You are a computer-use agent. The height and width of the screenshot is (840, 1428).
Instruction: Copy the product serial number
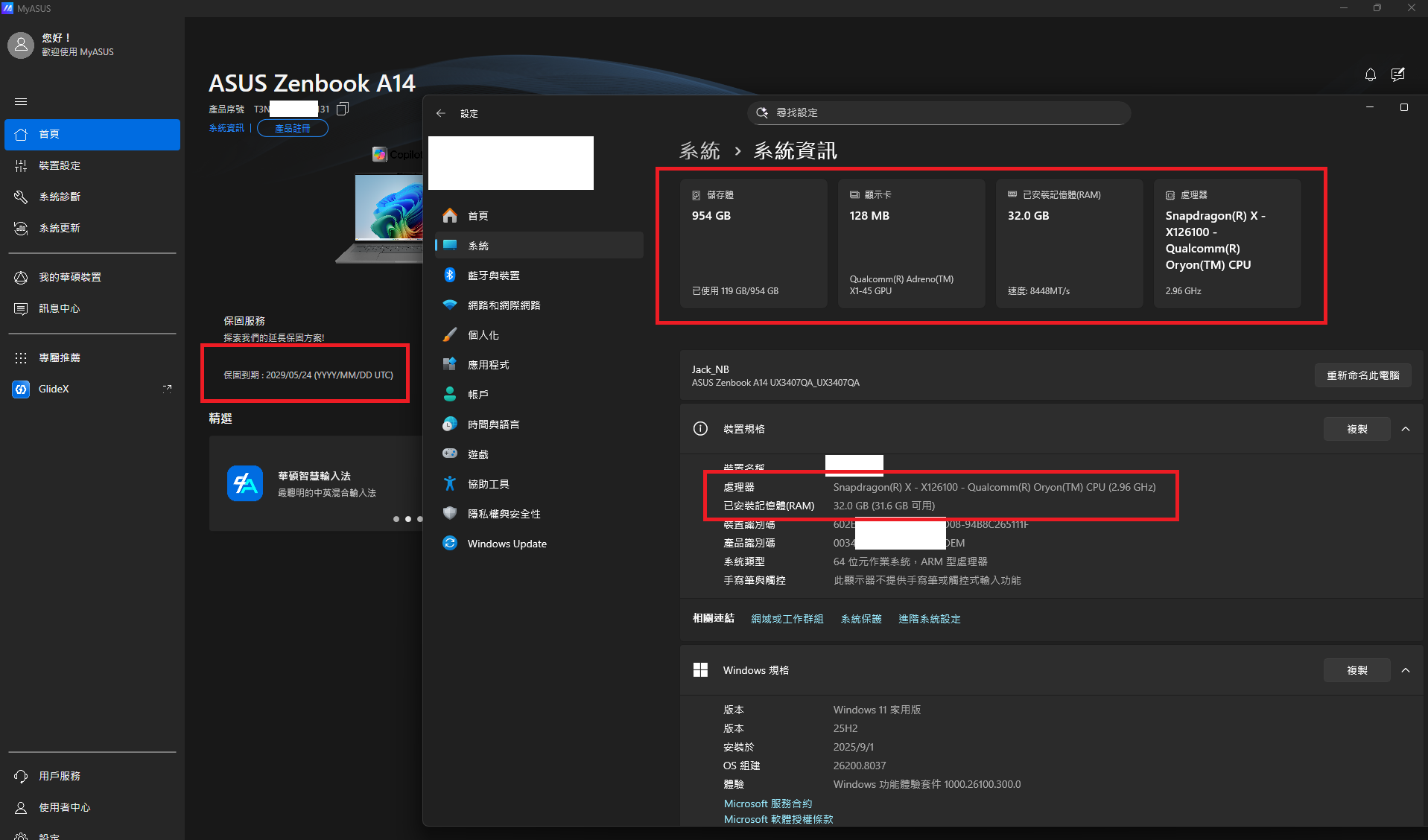pos(343,109)
